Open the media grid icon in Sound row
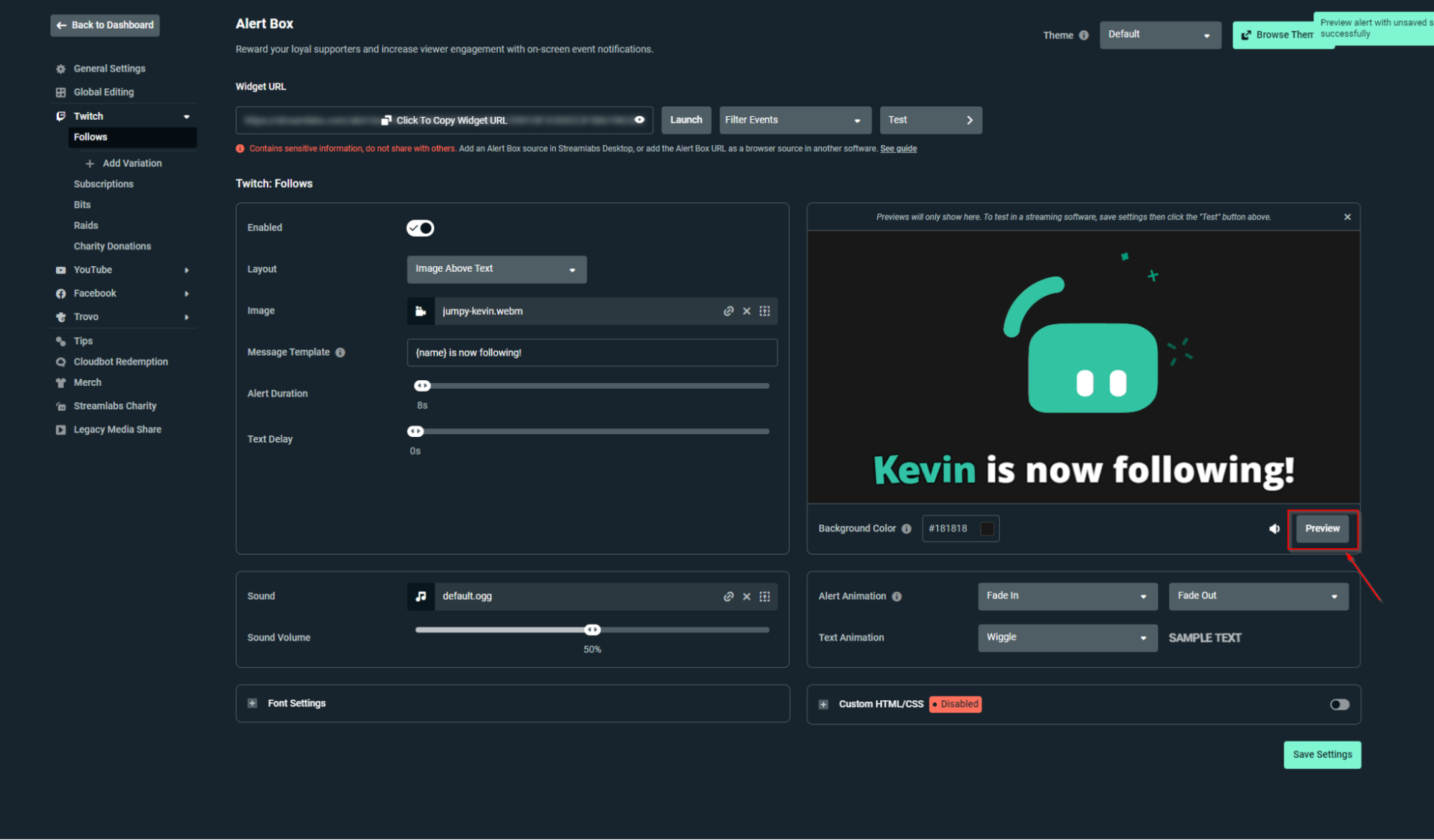 pos(765,597)
